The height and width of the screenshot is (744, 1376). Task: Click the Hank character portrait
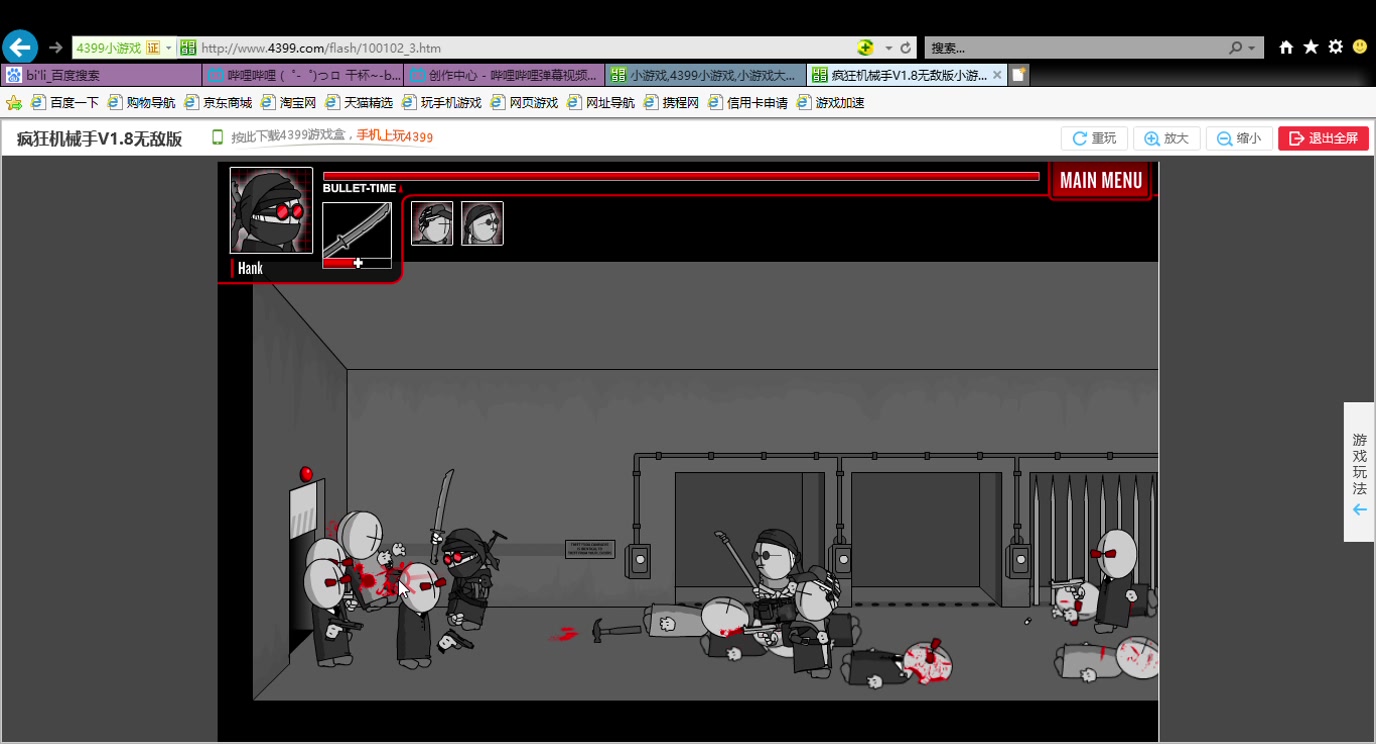click(271, 210)
